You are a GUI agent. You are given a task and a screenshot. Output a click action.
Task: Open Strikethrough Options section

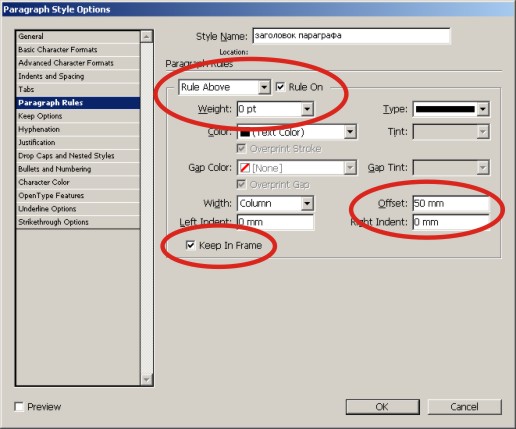click(78, 222)
